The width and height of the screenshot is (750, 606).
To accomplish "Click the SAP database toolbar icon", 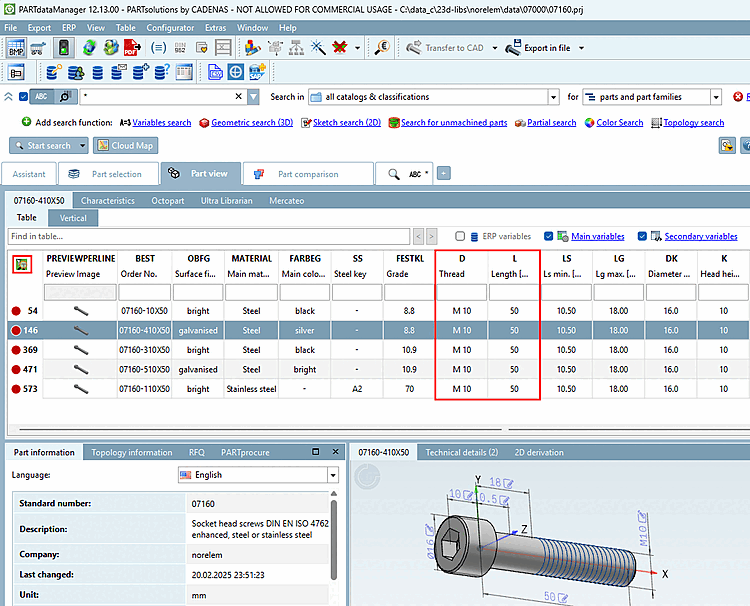I will click(257, 72).
